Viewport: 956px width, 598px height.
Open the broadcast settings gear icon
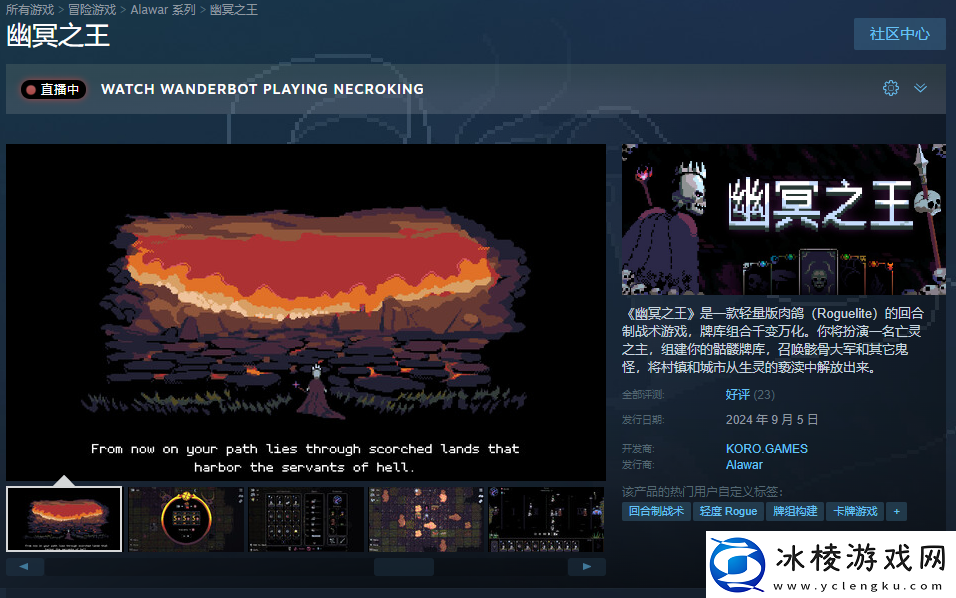tap(891, 88)
